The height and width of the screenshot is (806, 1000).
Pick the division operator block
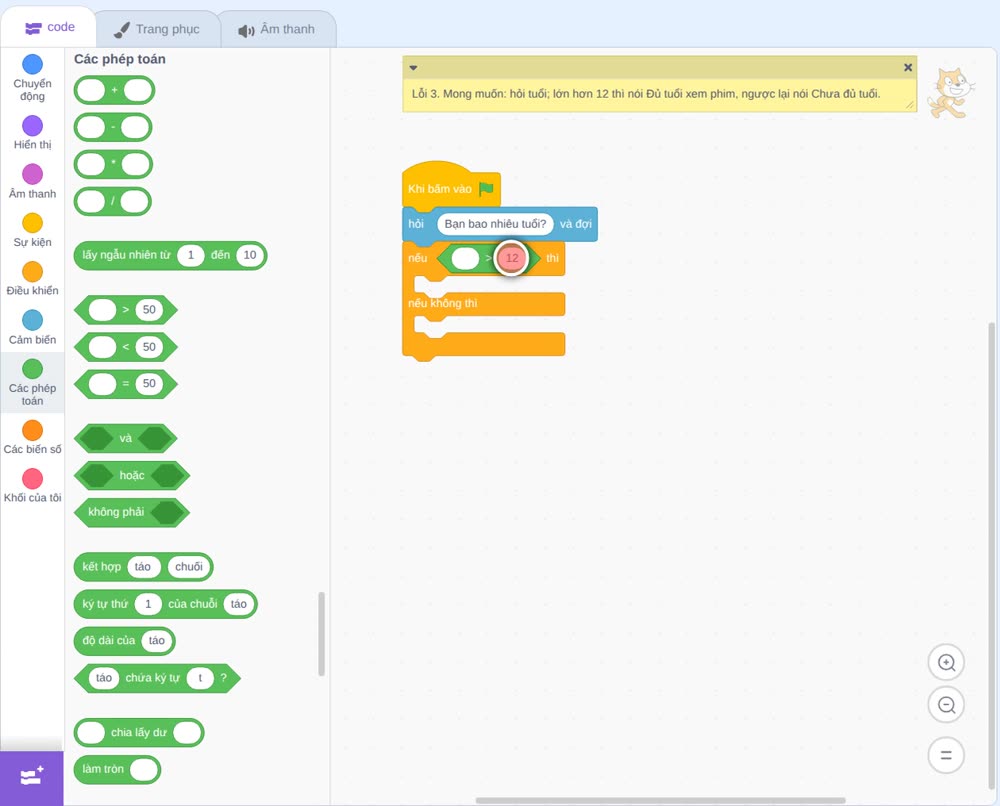click(x=113, y=202)
